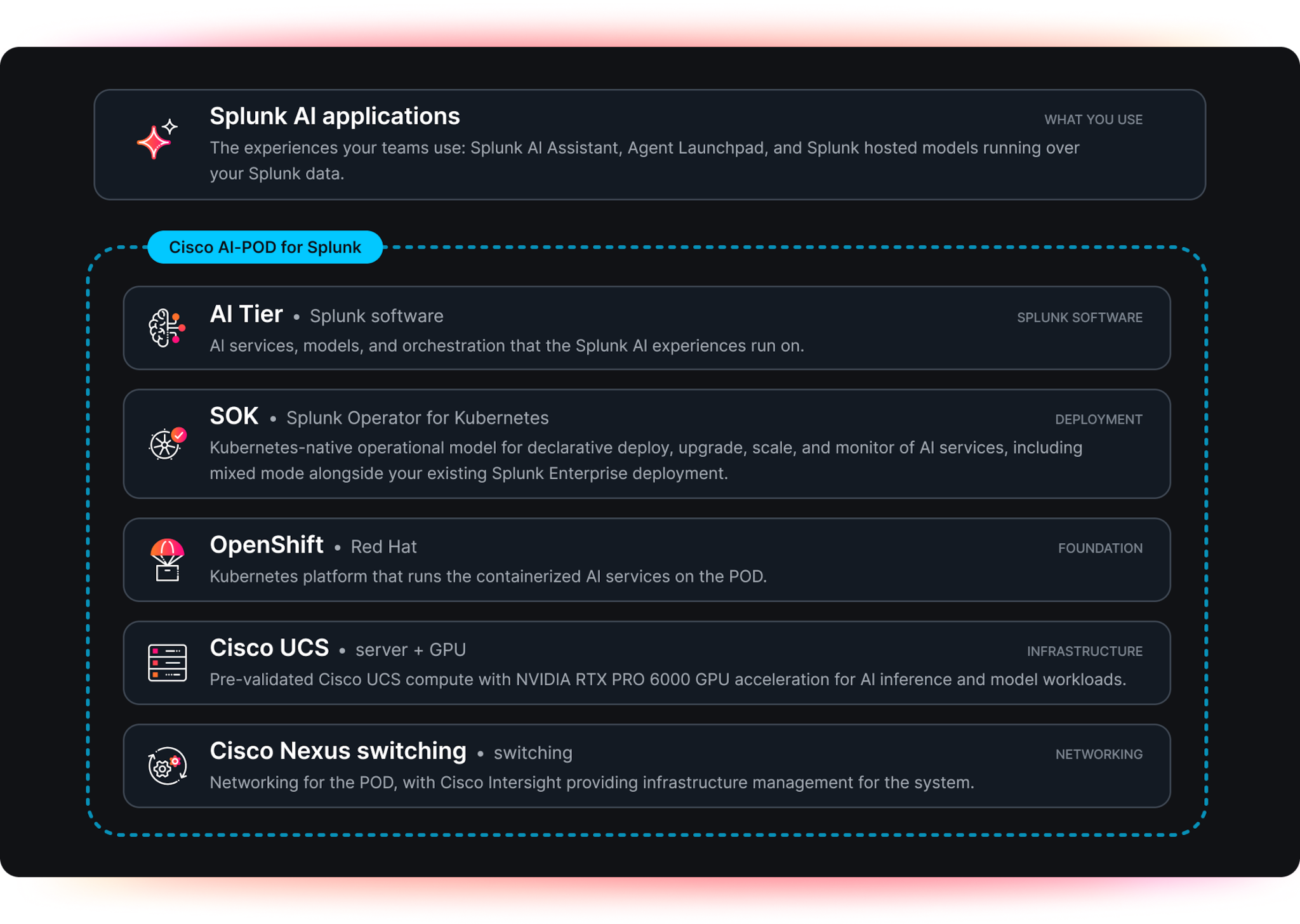Click the OpenShift title
Viewport: 1300px width, 924px height.
(267, 544)
